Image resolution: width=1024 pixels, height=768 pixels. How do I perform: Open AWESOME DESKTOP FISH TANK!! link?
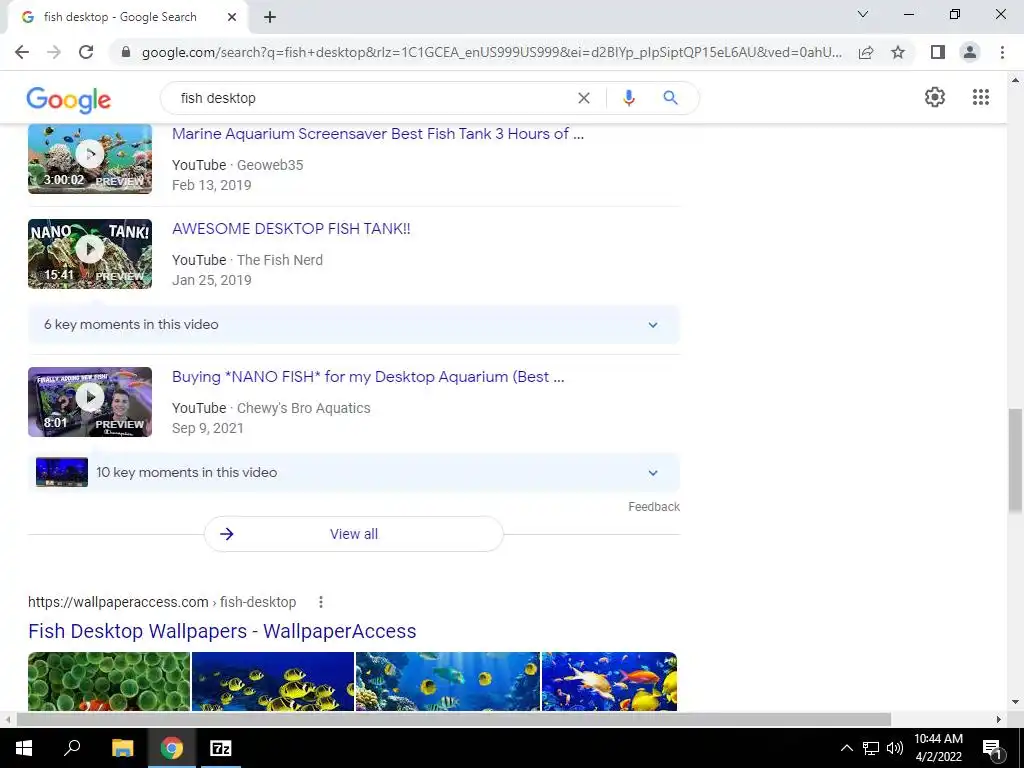(x=291, y=229)
